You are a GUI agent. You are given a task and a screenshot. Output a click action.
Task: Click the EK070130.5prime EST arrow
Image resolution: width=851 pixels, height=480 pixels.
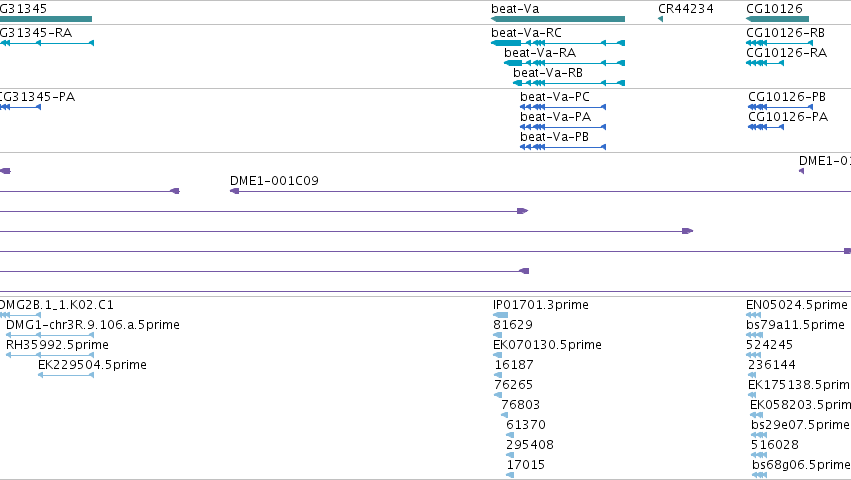click(x=497, y=355)
